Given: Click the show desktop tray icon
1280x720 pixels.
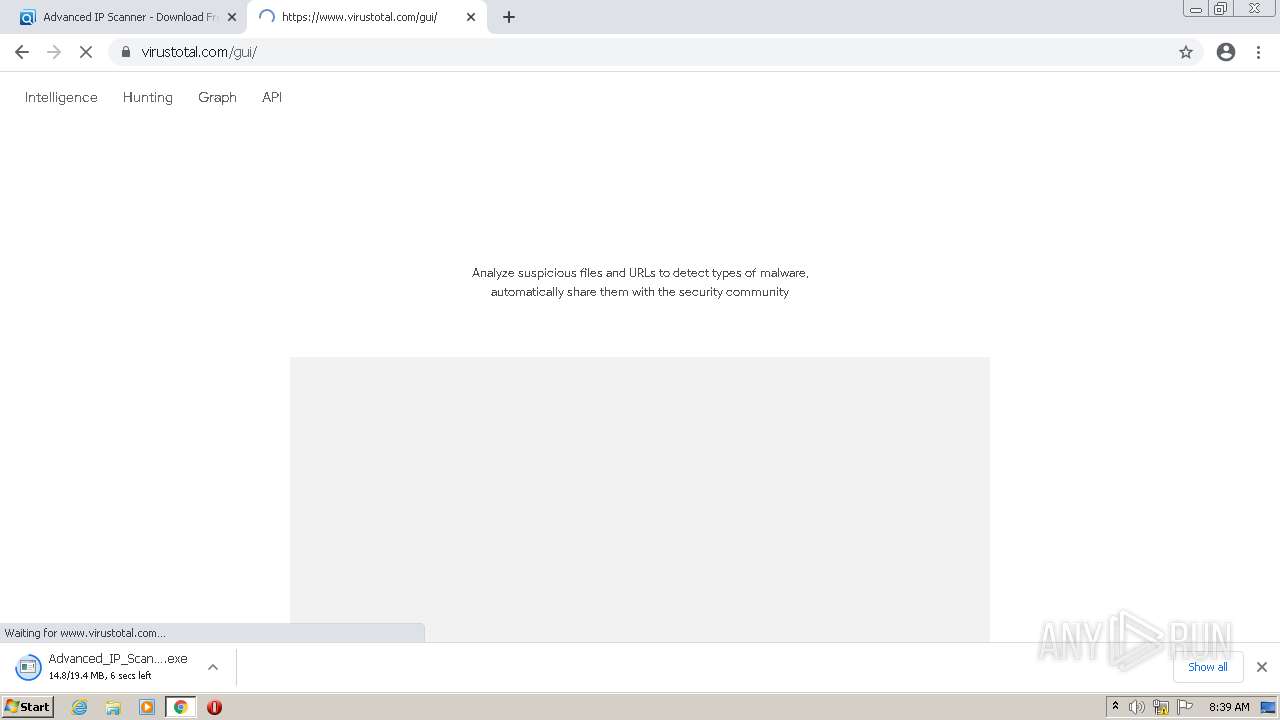Looking at the screenshot, I should click(1269, 707).
